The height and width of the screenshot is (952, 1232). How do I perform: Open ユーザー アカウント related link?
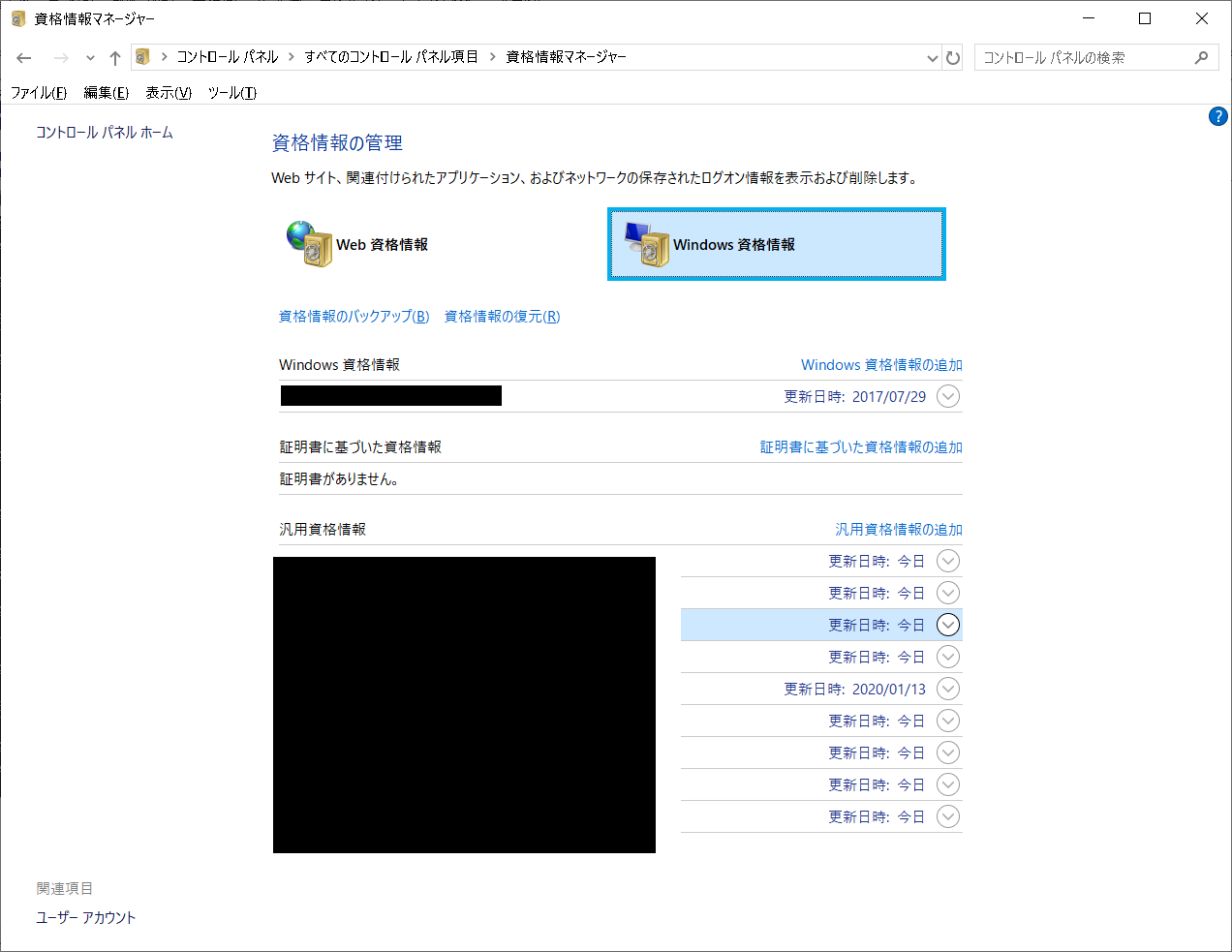(86, 918)
